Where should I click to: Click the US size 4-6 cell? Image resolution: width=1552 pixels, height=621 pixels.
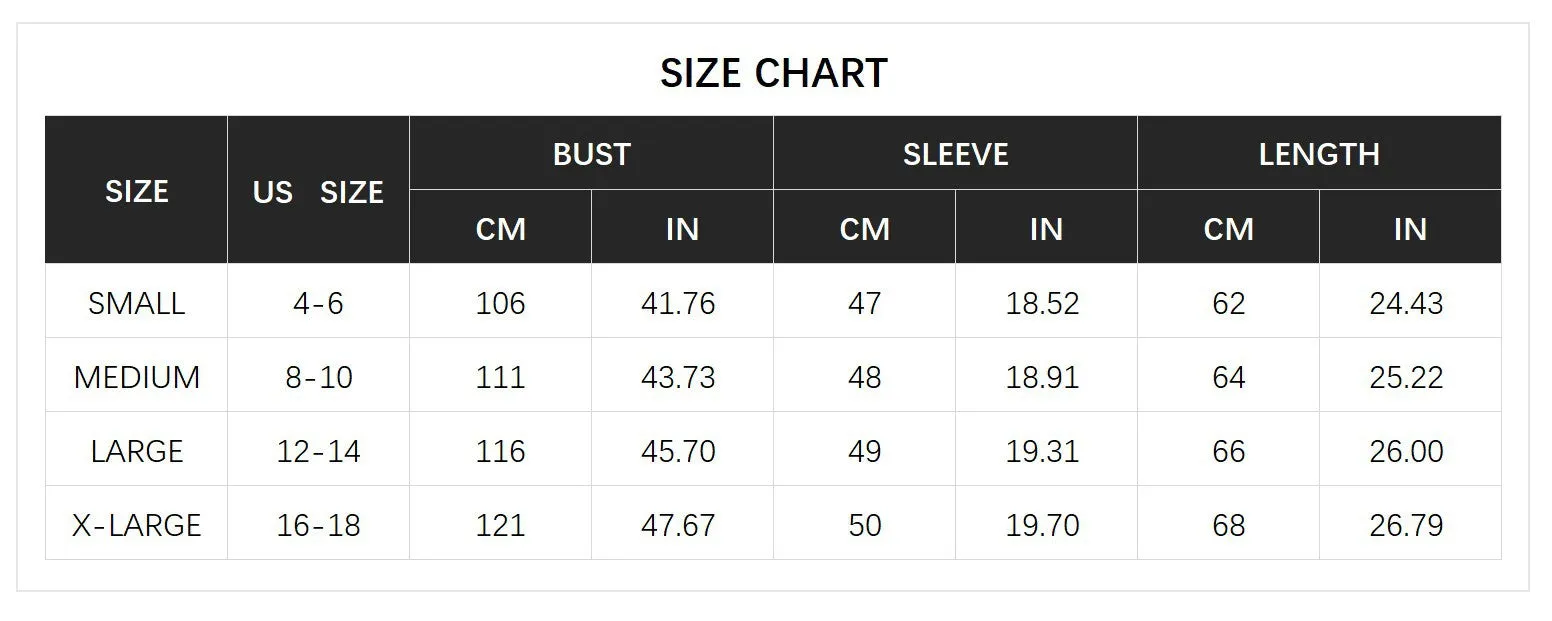pos(318,302)
